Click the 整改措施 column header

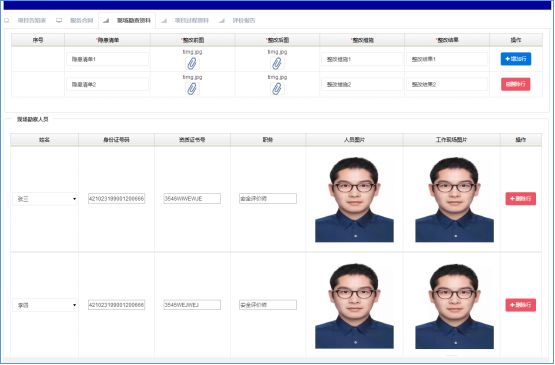coord(362,40)
